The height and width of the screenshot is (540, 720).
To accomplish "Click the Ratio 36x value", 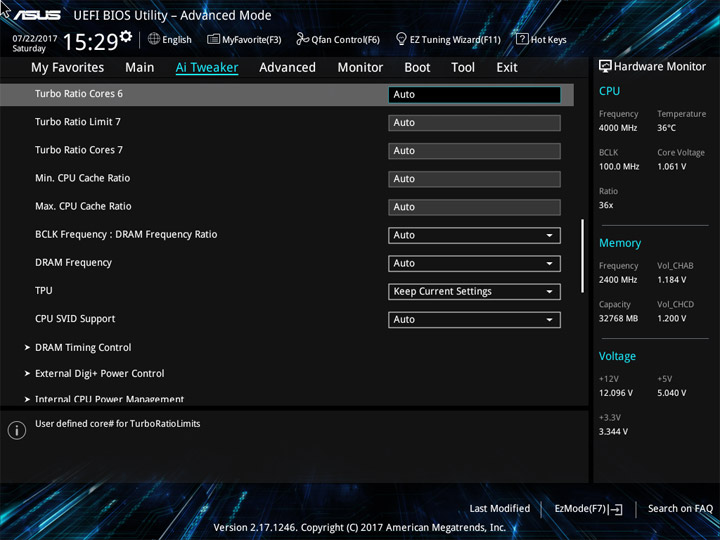I will pos(606,205).
